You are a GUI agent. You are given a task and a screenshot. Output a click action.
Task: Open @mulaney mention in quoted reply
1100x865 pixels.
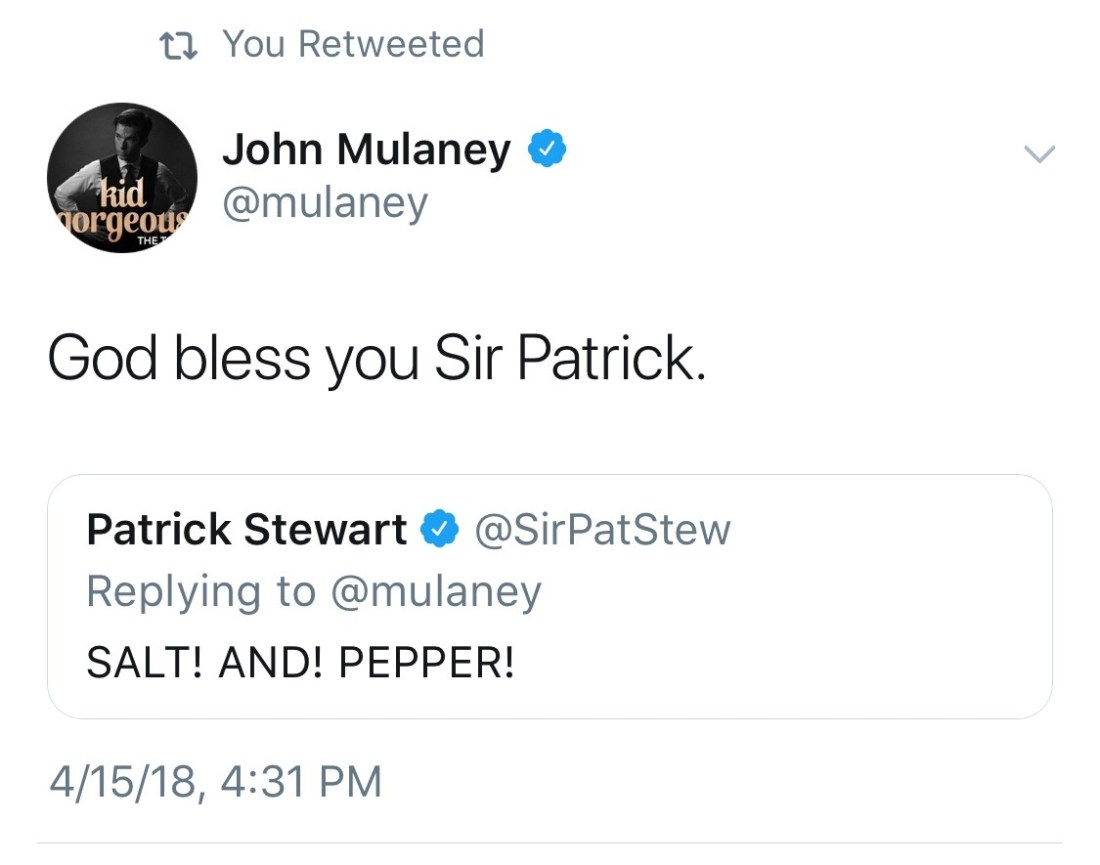(435, 591)
